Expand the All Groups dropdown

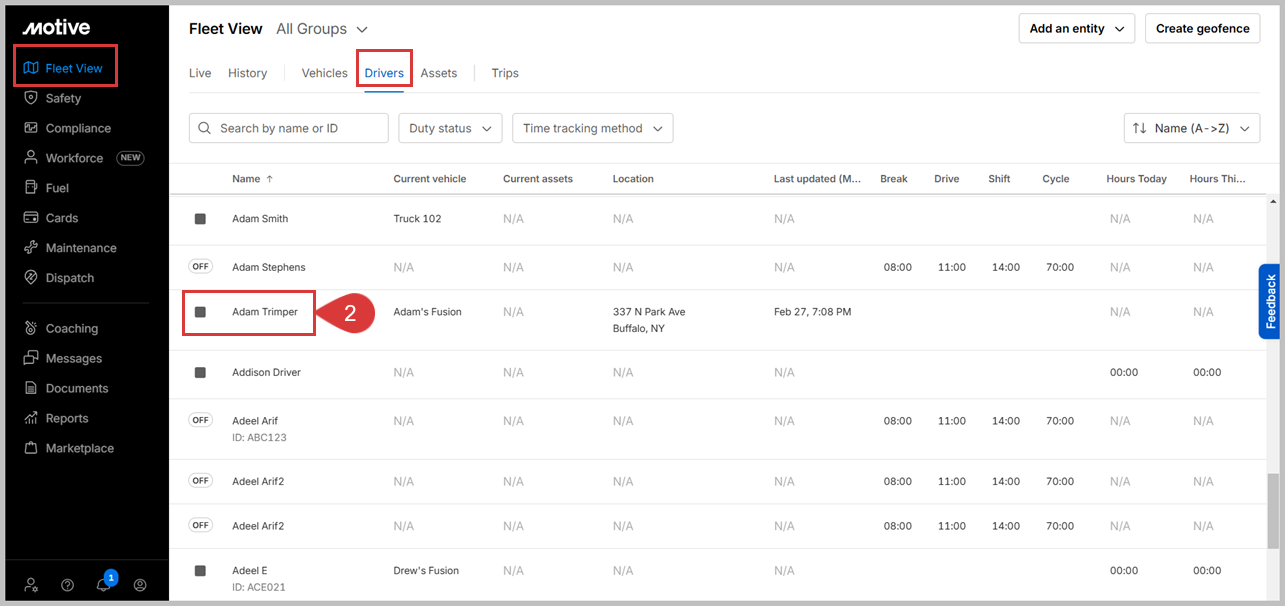pyautogui.click(x=322, y=29)
